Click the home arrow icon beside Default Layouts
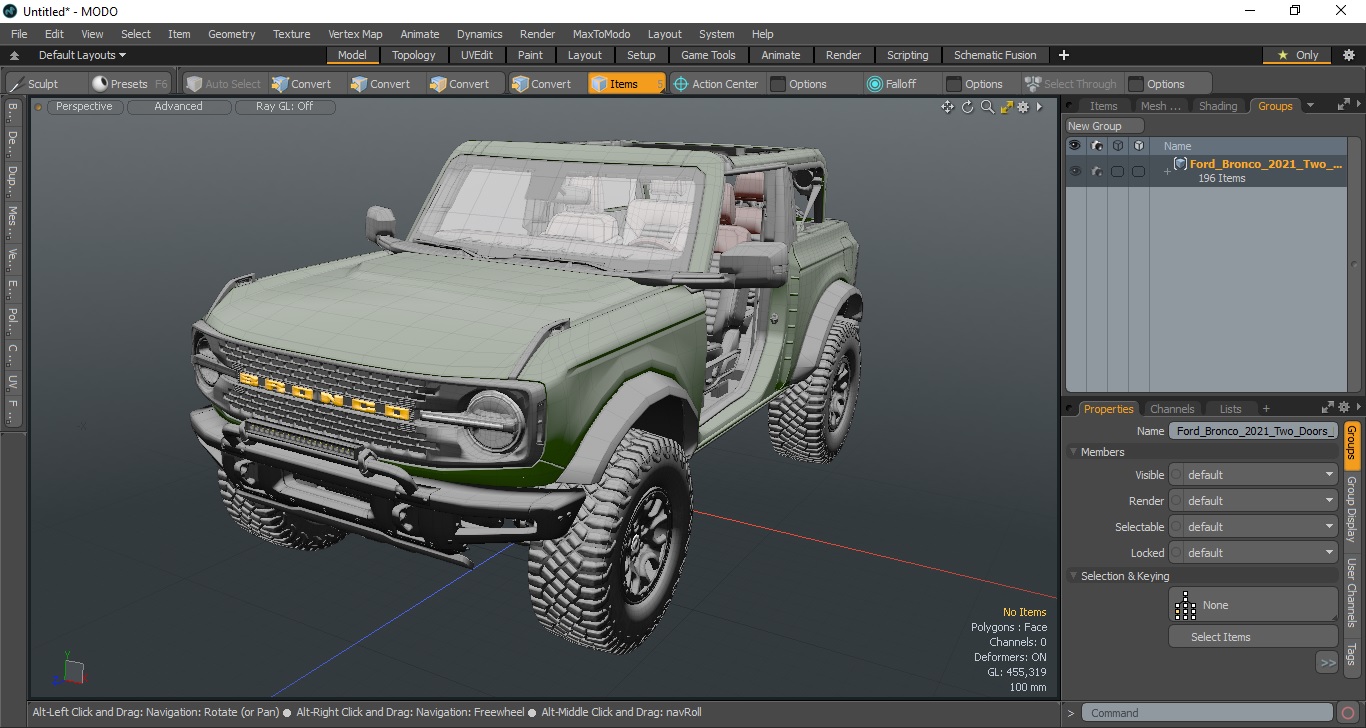Image resolution: width=1366 pixels, height=728 pixels. (x=15, y=56)
